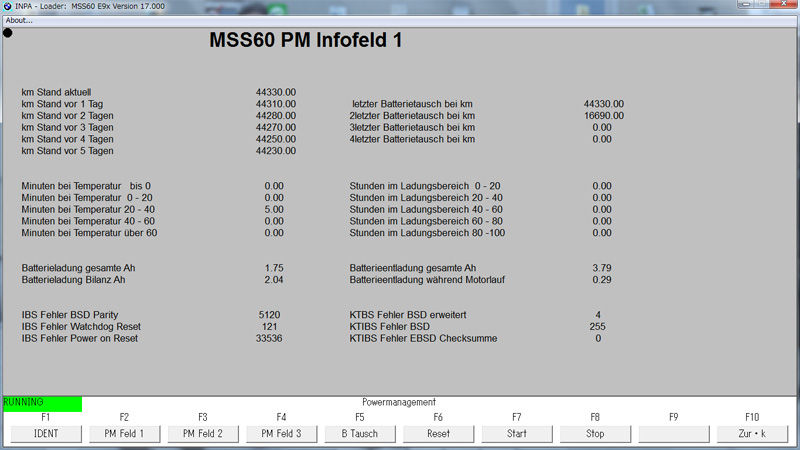Select 'Minuten bei Temperatur 40 - 60' label
The height and width of the screenshot is (450, 800).
tap(88, 221)
